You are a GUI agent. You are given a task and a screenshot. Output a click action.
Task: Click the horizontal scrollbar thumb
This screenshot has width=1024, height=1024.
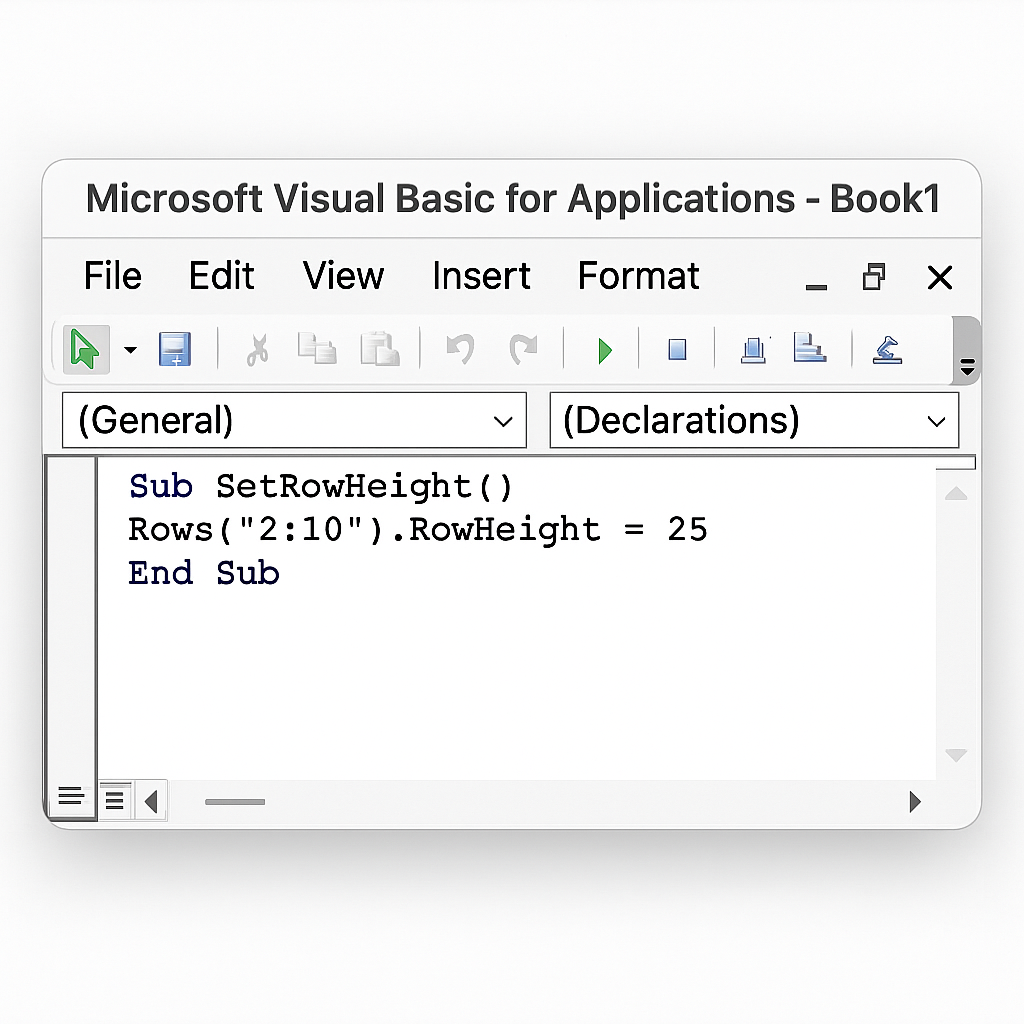point(235,801)
